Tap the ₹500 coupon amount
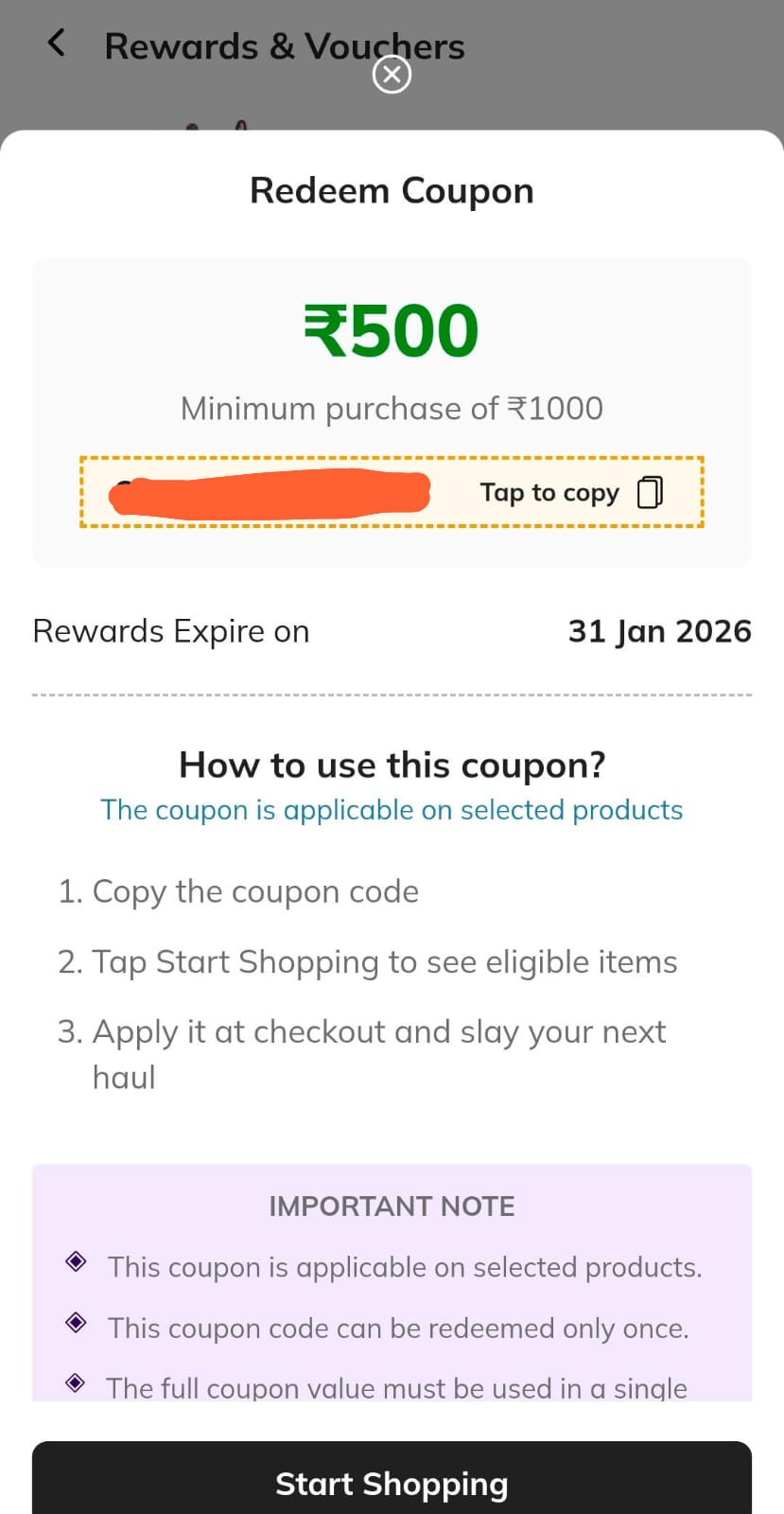Image resolution: width=784 pixels, height=1514 pixels. [392, 331]
